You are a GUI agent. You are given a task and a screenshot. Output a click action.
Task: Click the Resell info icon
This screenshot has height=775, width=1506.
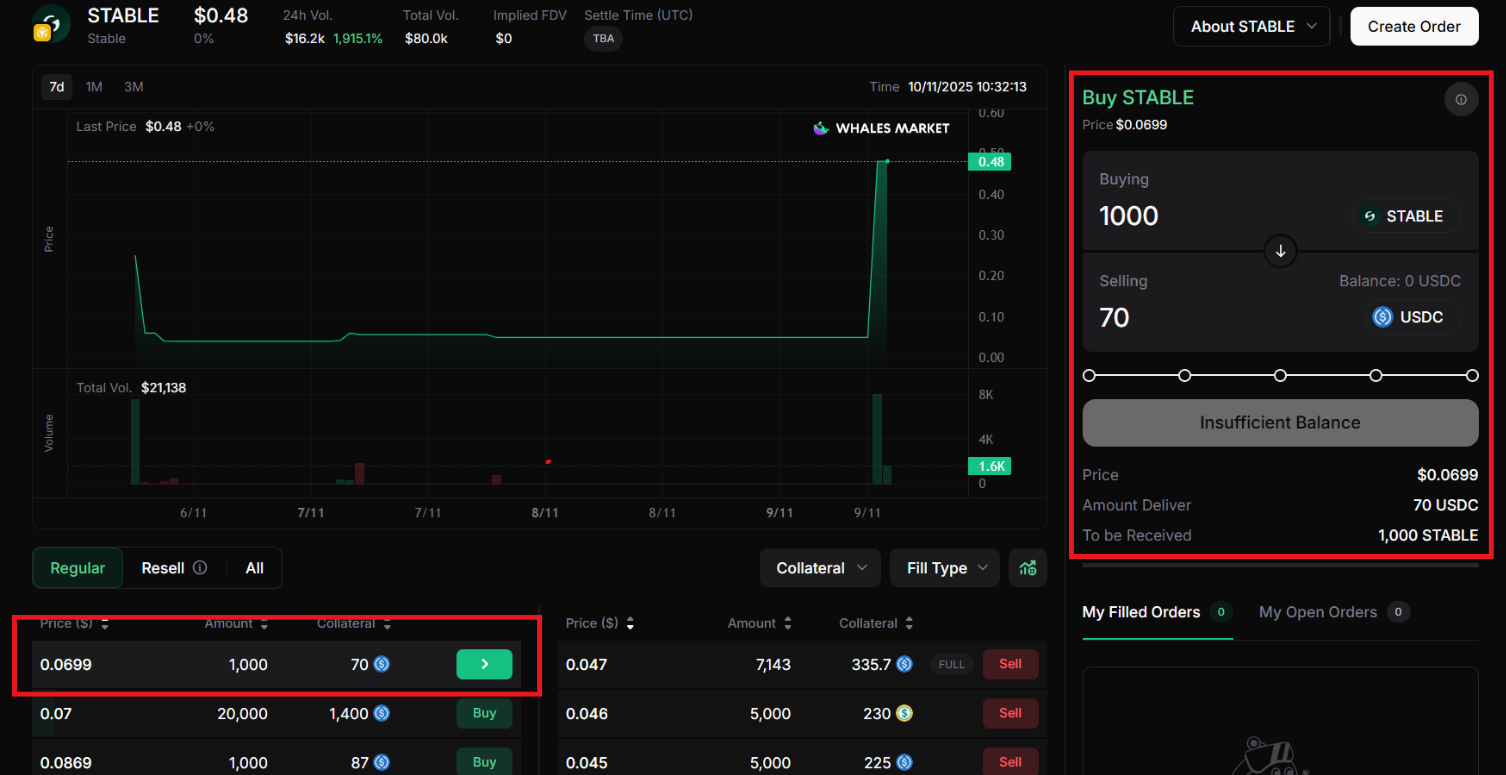point(200,568)
